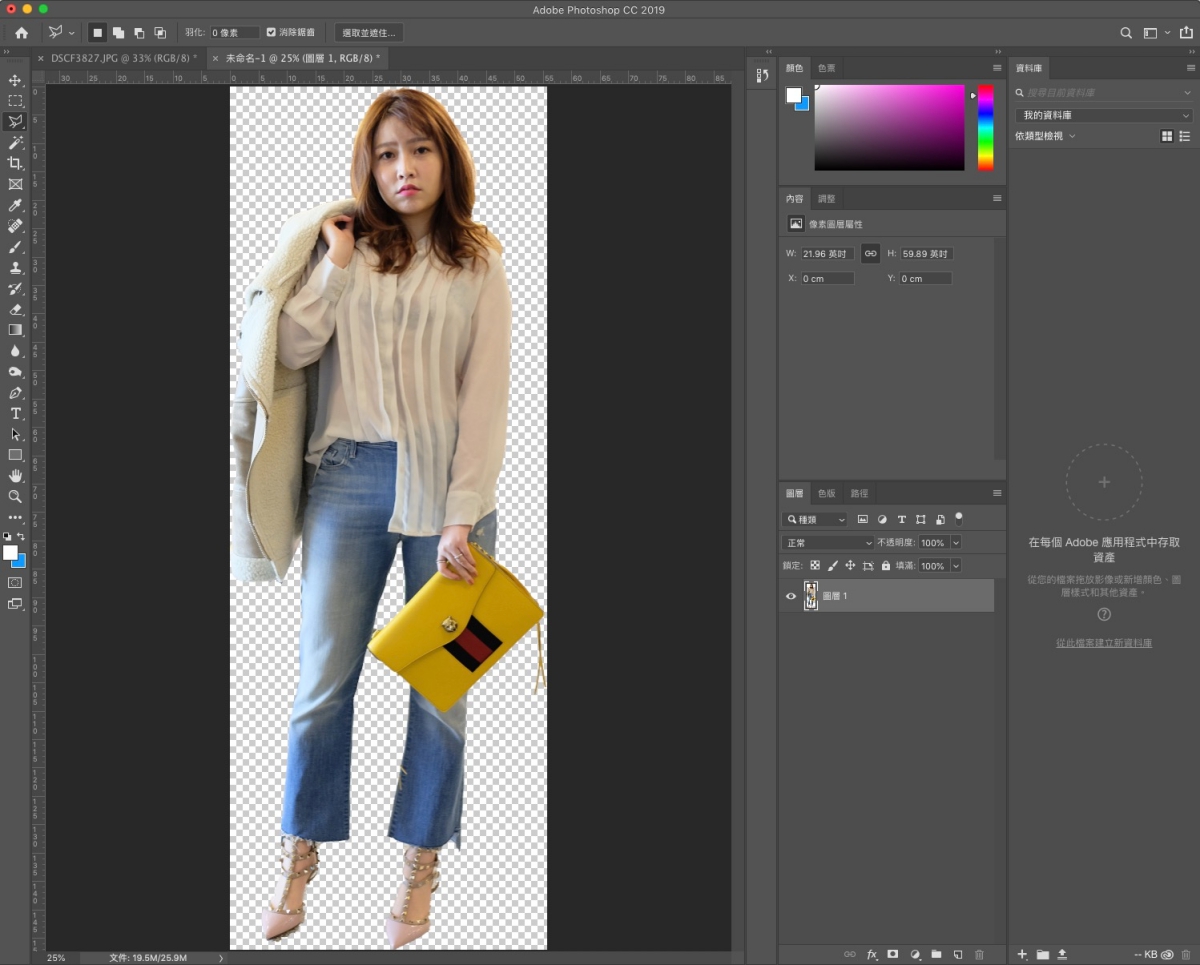This screenshot has height=965, width=1200.
Task: Click the 從此檔案建立新資料庫 link
Action: coord(1104,643)
